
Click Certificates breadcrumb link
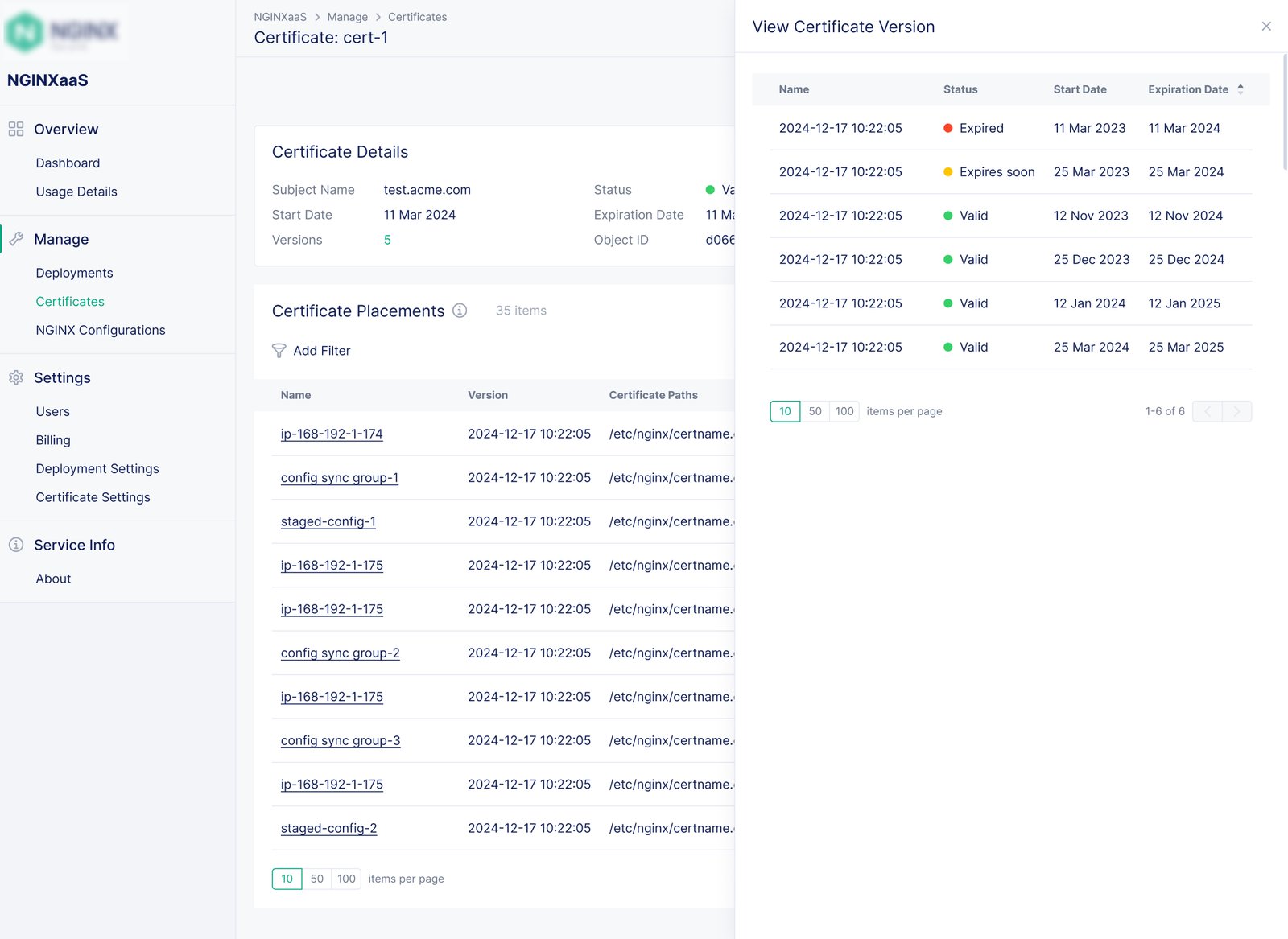pyautogui.click(x=417, y=17)
